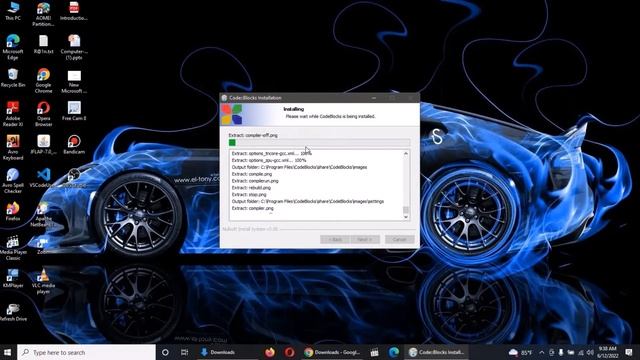The width and height of the screenshot is (640, 360).
Task: Launch VSCodeUser desktop shortcut
Action: coord(43,178)
